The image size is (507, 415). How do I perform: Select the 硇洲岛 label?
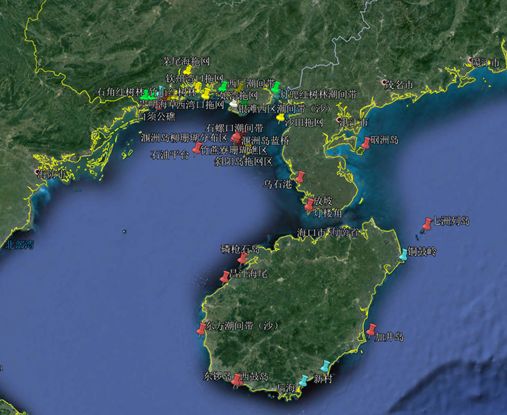tap(384, 140)
